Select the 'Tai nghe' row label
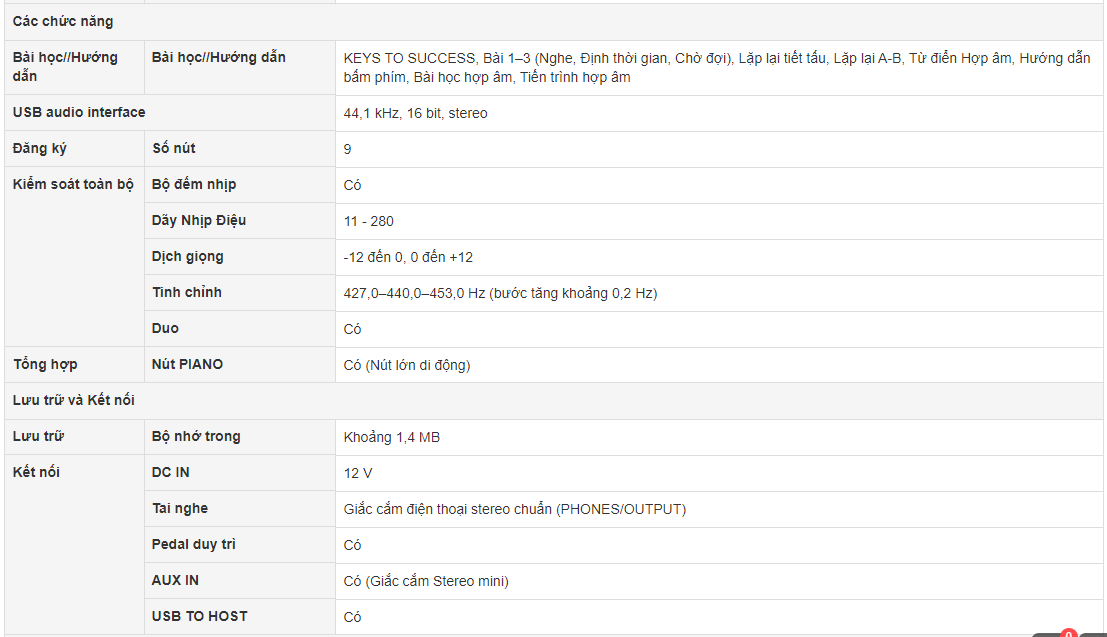The height and width of the screenshot is (637, 1107). click(180, 508)
